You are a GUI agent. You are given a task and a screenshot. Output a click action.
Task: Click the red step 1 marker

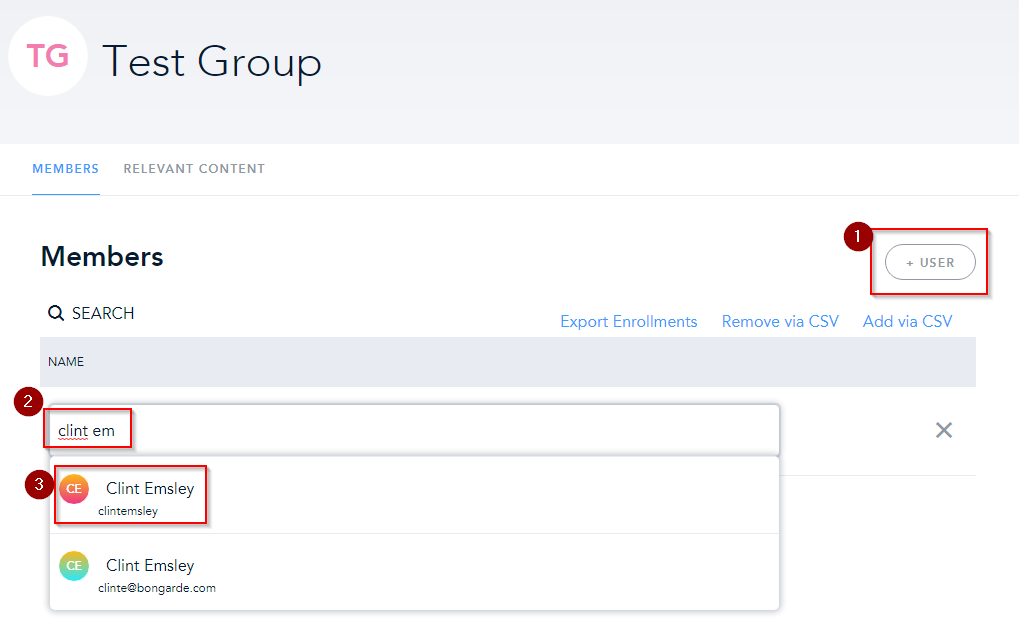tap(857, 237)
